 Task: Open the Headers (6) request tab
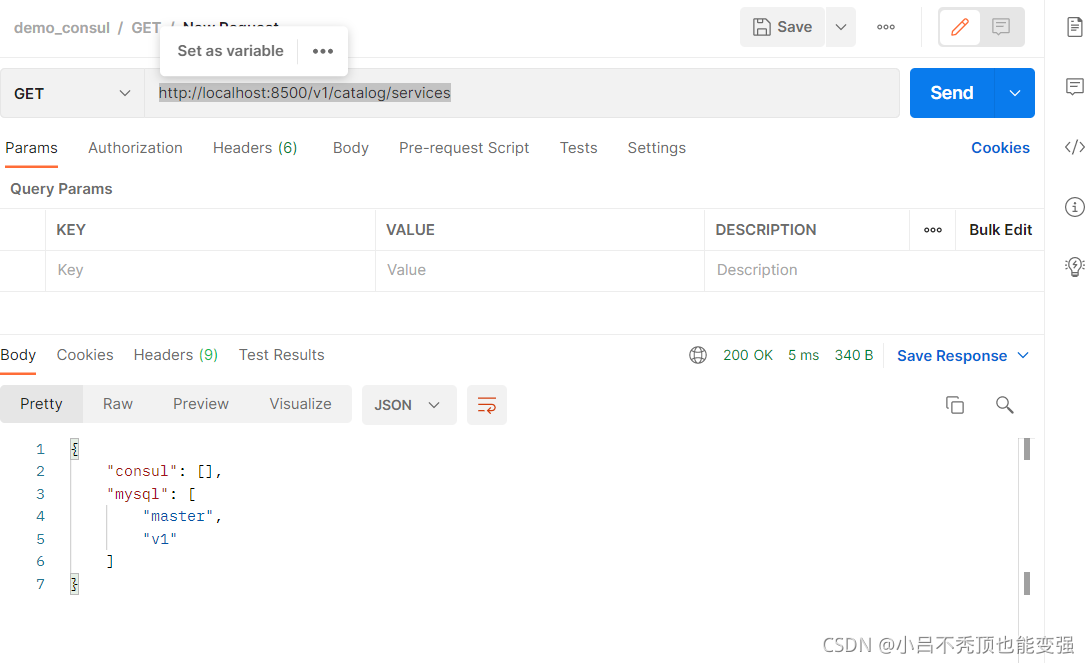[x=255, y=148]
